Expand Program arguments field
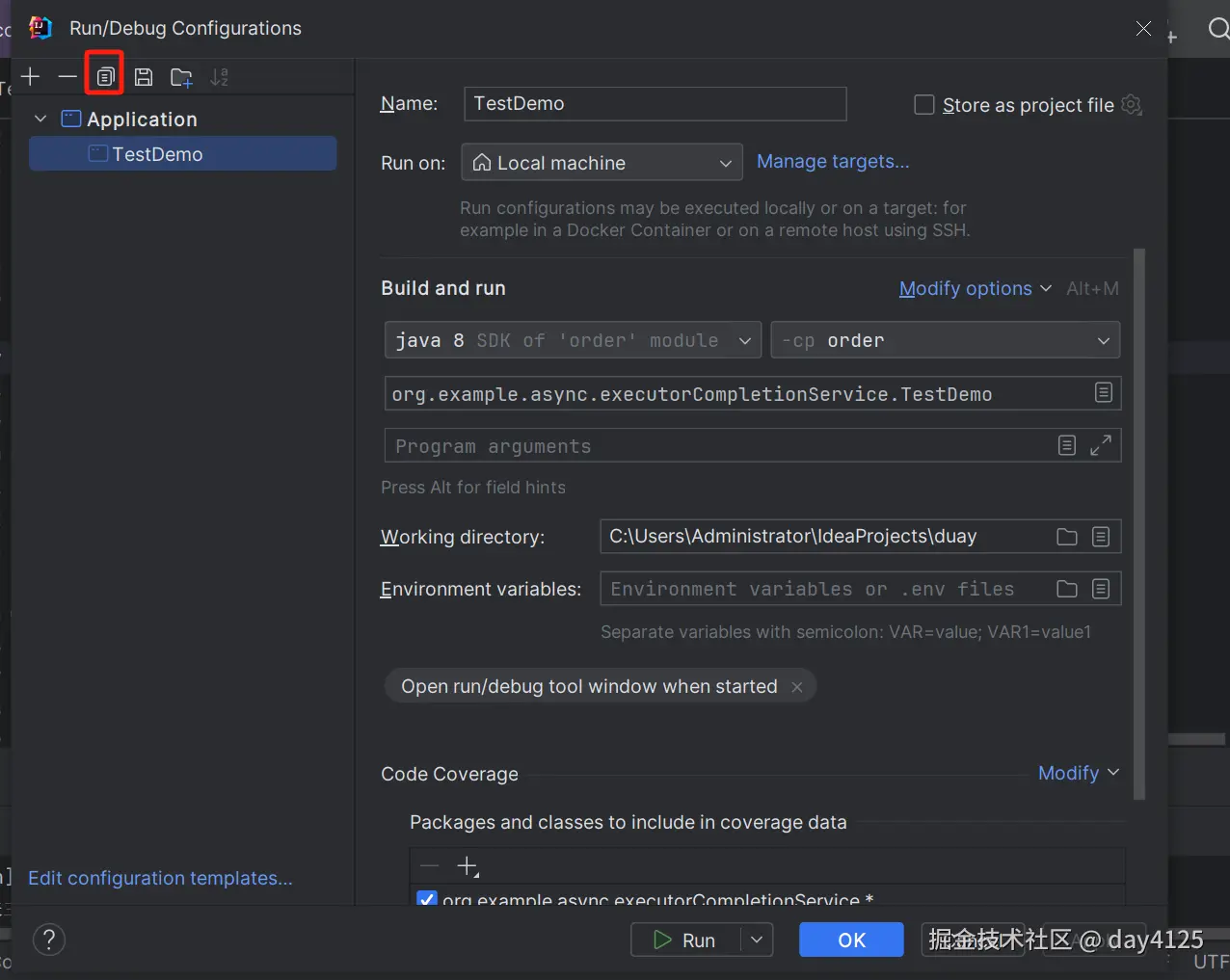Image resolution: width=1230 pixels, height=980 pixels. click(1101, 445)
